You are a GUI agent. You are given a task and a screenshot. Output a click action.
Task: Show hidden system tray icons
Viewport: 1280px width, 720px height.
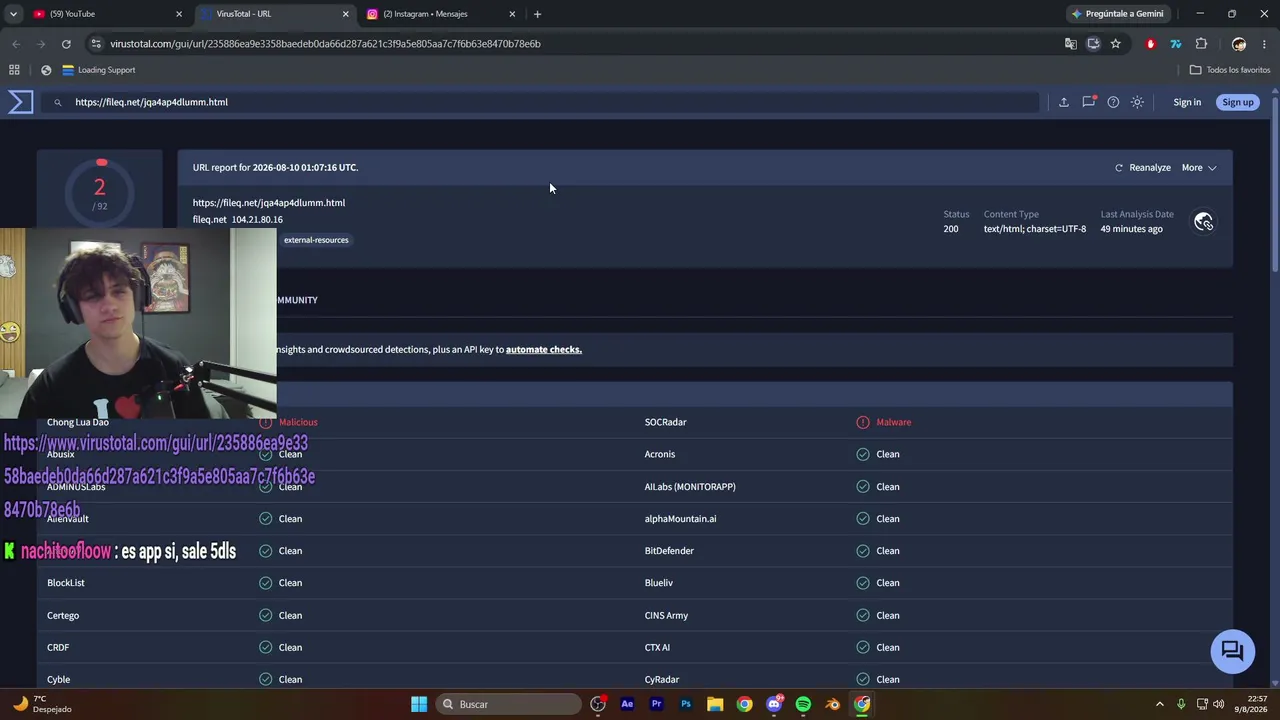(x=1160, y=704)
